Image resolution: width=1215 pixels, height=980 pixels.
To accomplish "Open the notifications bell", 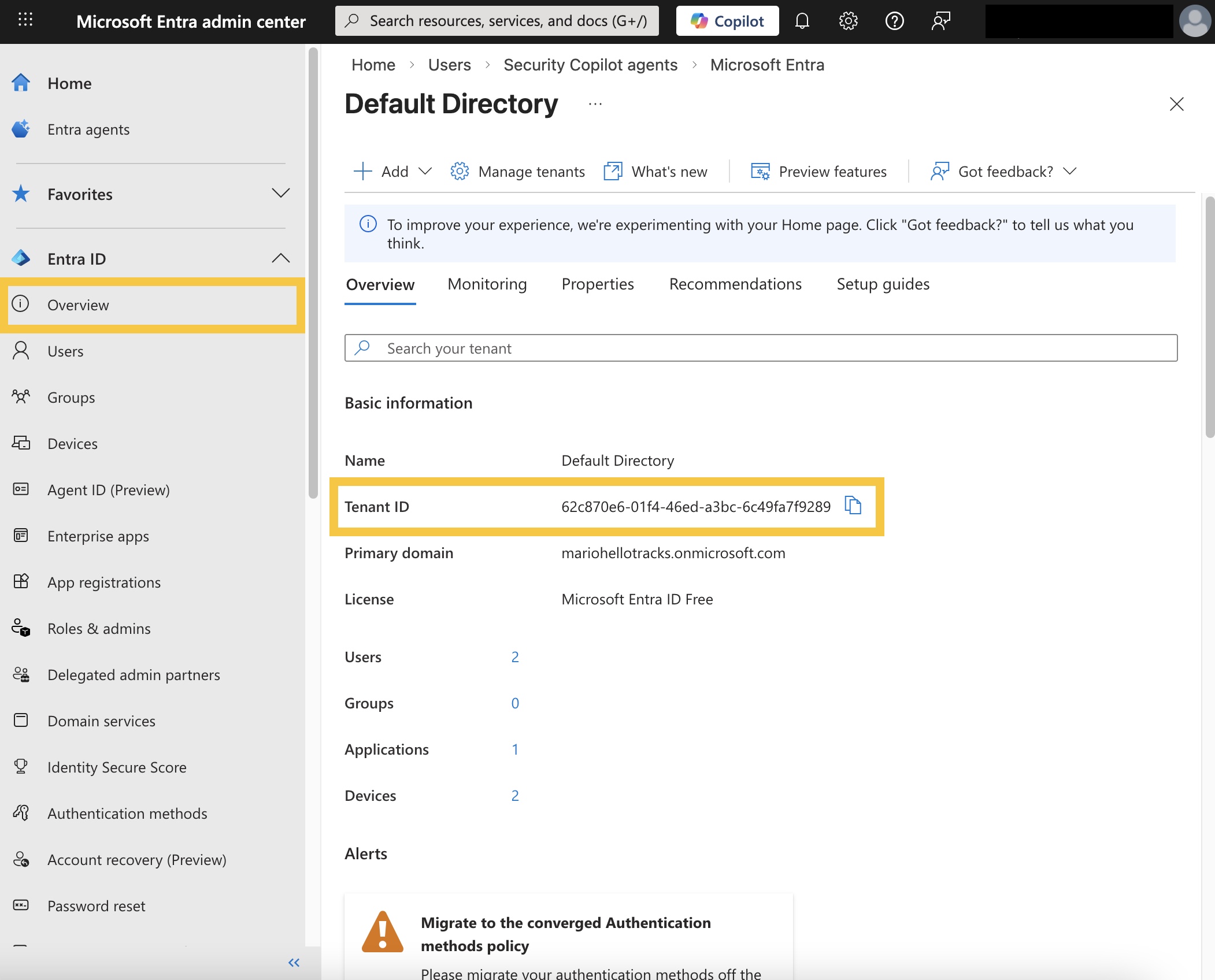I will [x=802, y=21].
